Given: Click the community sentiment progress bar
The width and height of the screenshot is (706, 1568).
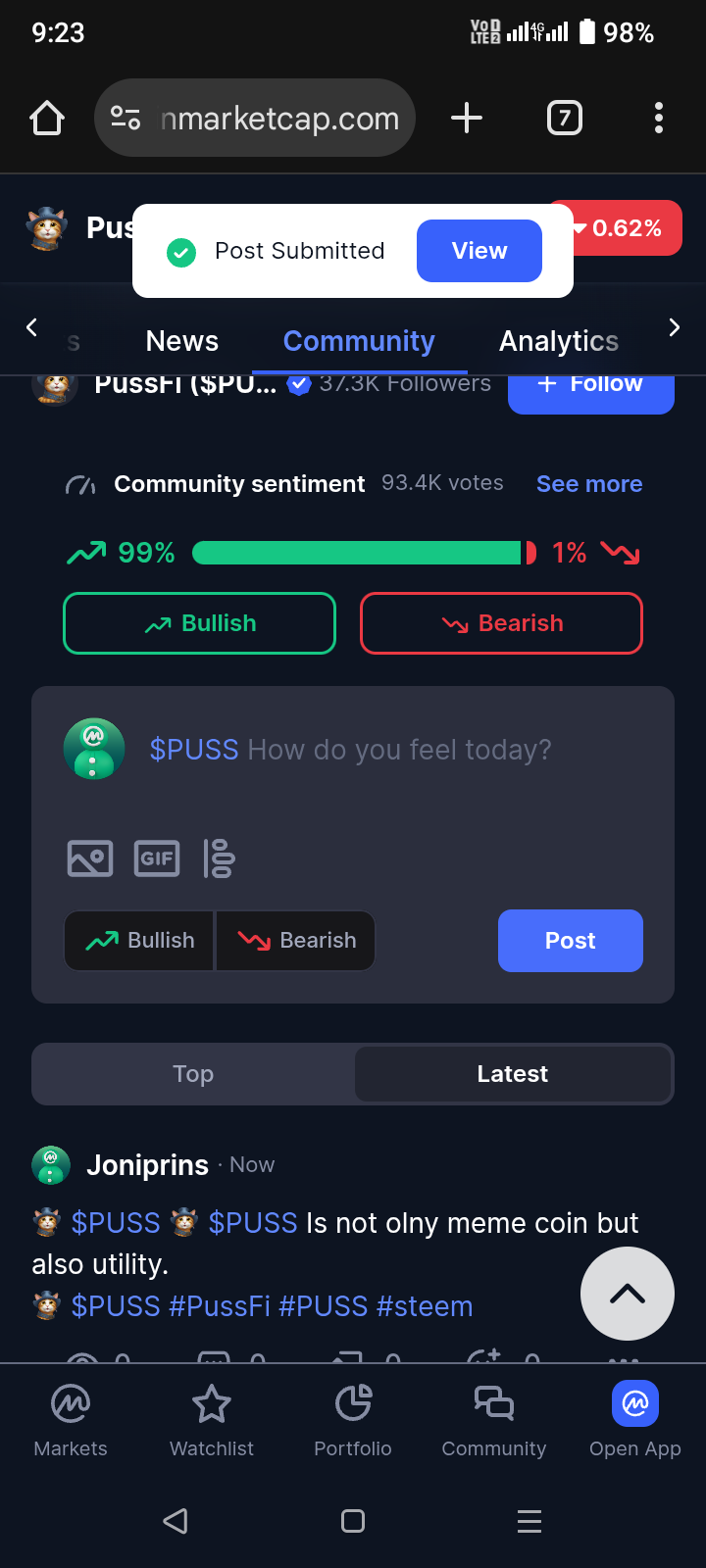Looking at the screenshot, I should click(365, 553).
